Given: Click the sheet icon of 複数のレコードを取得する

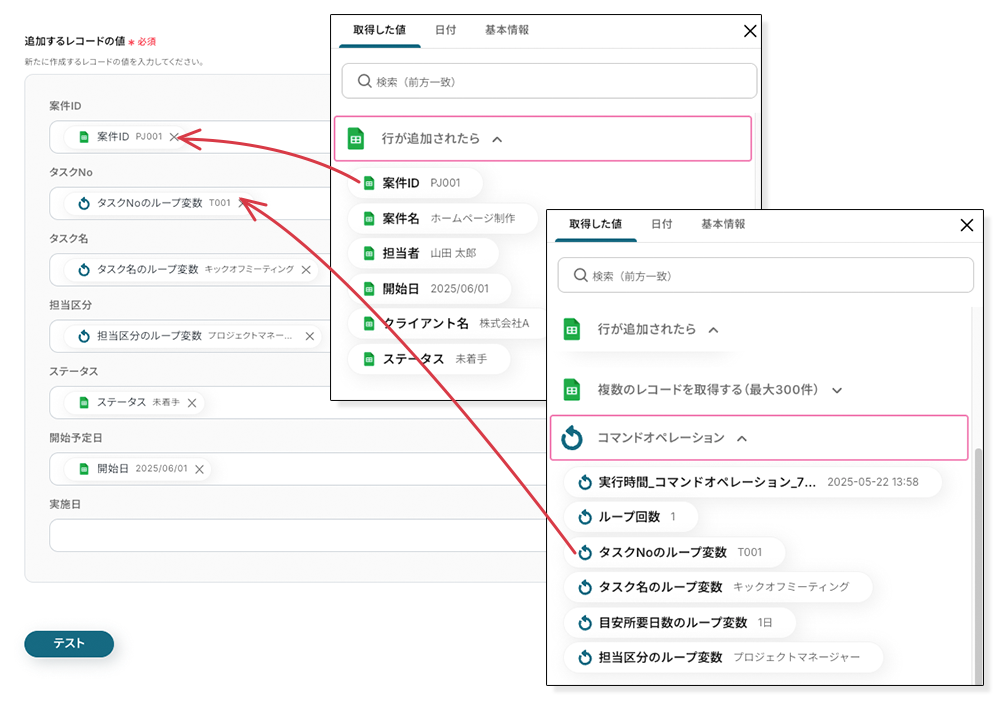Looking at the screenshot, I should tap(572, 390).
